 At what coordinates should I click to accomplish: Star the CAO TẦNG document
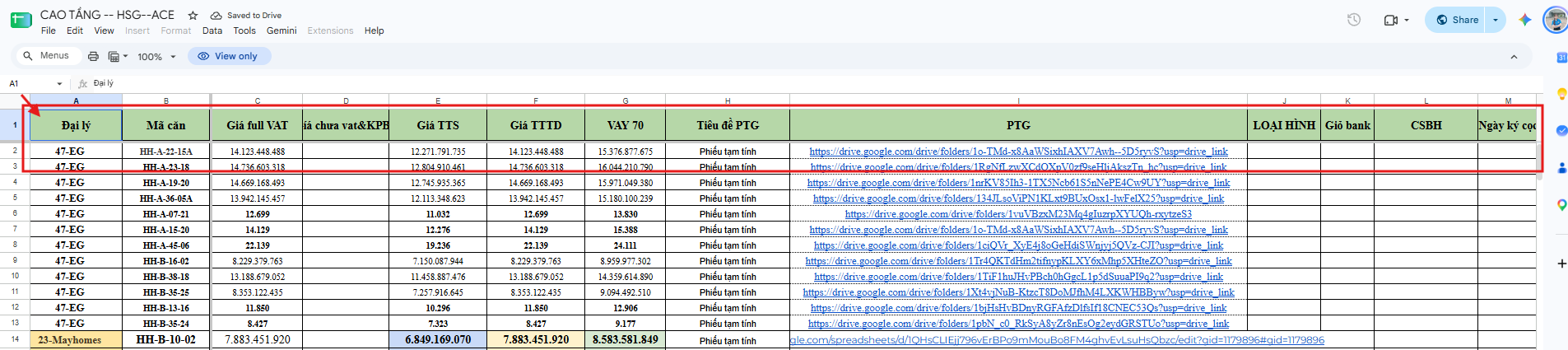(x=193, y=15)
